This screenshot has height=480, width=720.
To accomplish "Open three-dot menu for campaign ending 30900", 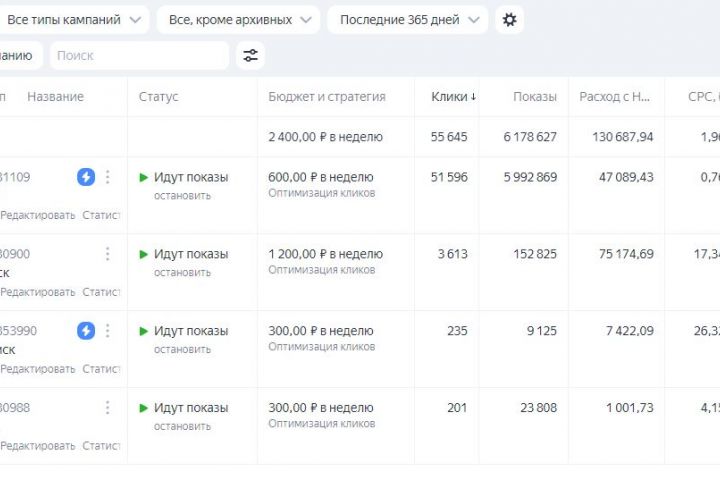I will 108,254.
